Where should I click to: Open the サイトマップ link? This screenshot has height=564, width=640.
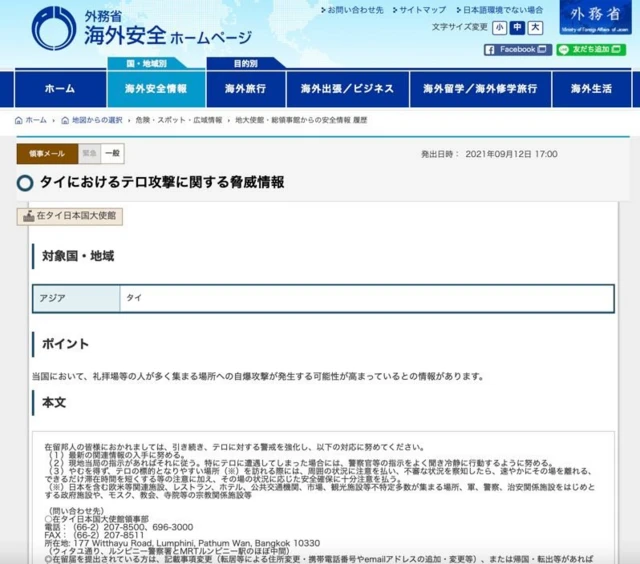point(420,10)
